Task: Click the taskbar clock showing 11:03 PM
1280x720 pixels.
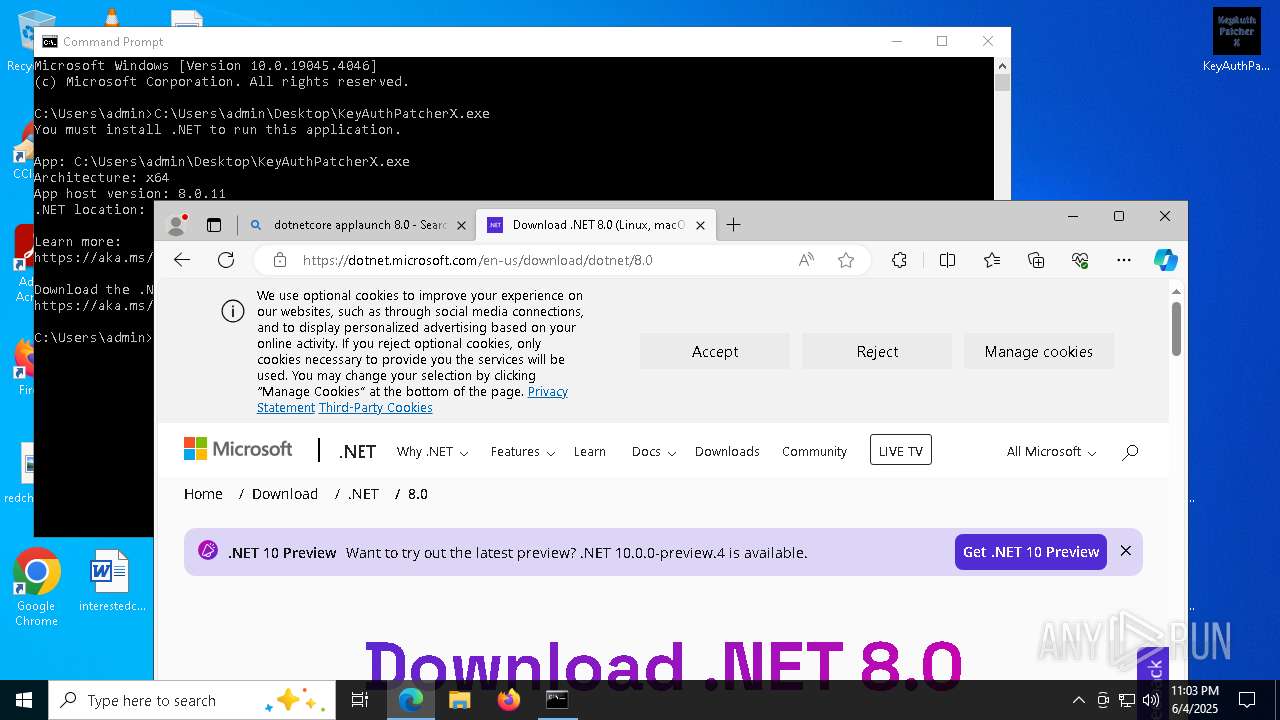Action: [1195, 700]
